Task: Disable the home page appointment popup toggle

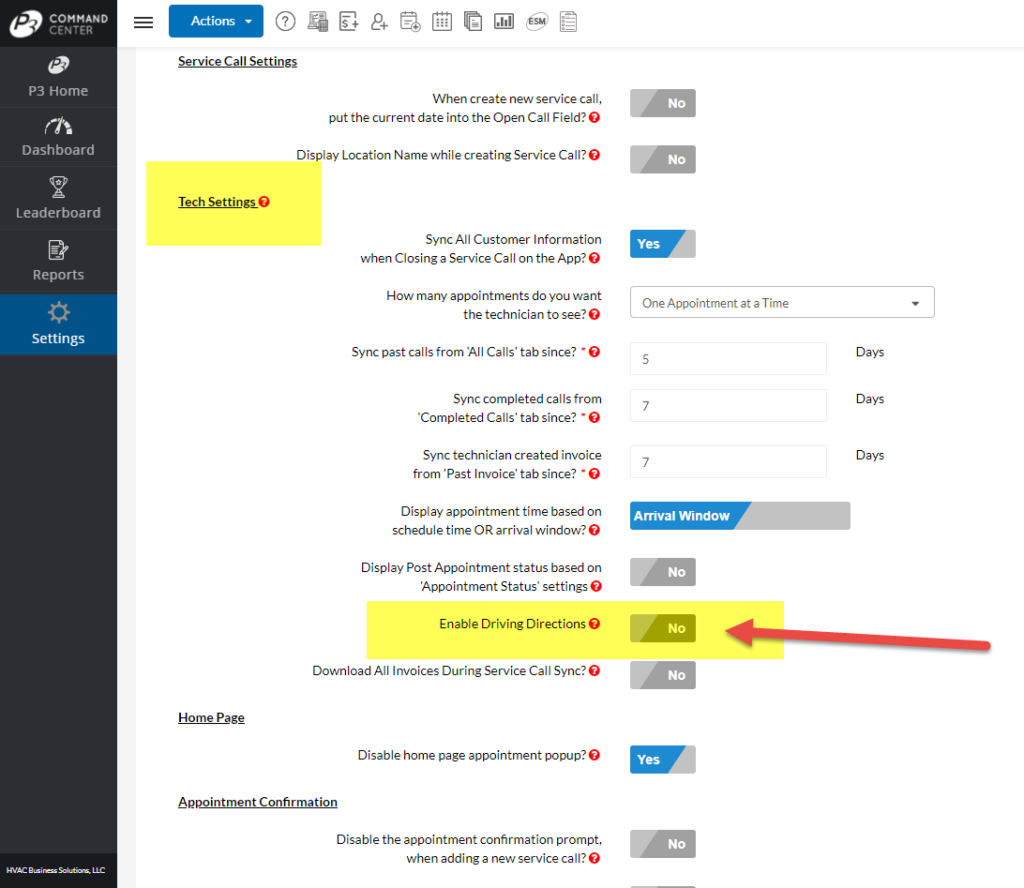Action: pyautogui.click(x=662, y=759)
